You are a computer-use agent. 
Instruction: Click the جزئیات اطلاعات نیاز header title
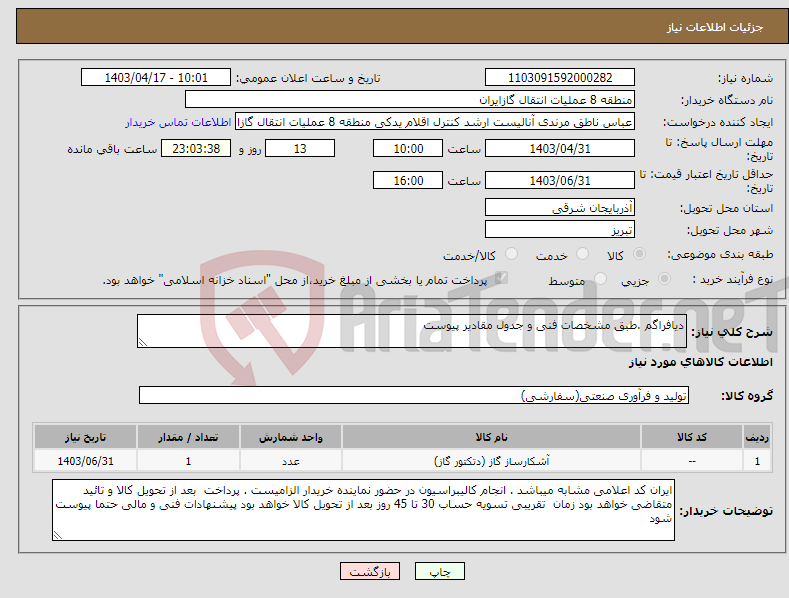[715, 27]
